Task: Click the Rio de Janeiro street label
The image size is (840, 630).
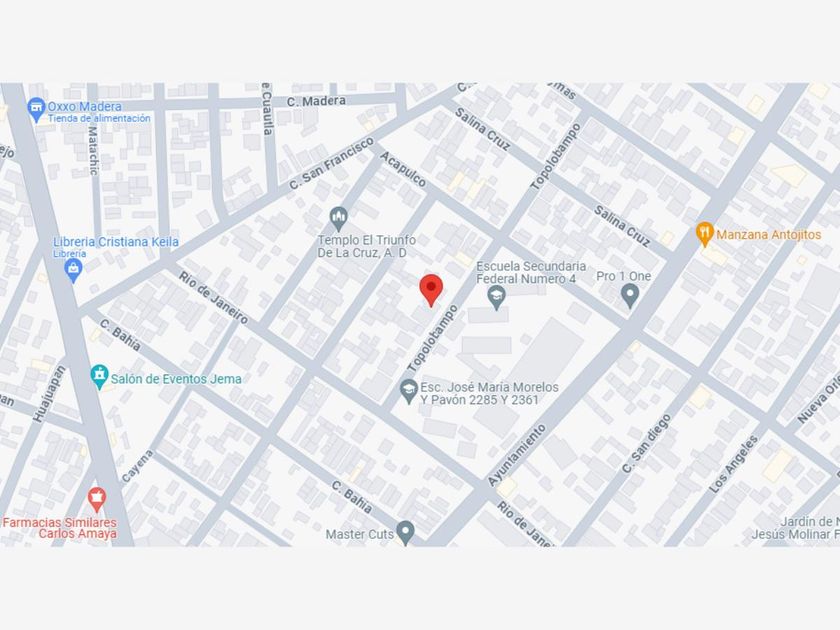Action: click(213, 298)
